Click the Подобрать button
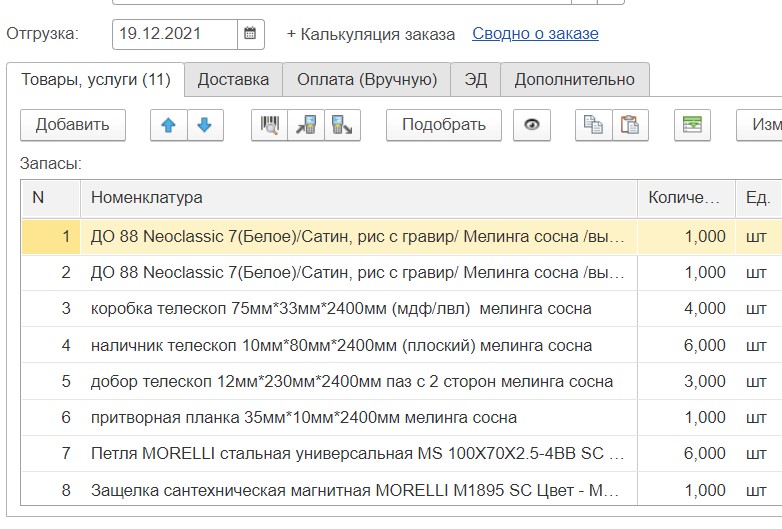The width and height of the screenshot is (782, 529). point(444,125)
